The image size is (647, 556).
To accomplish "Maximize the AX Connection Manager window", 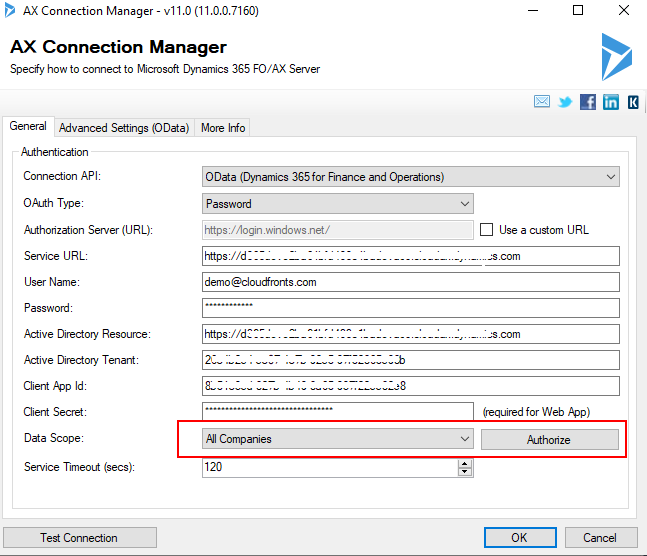I will [x=578, y=10].
